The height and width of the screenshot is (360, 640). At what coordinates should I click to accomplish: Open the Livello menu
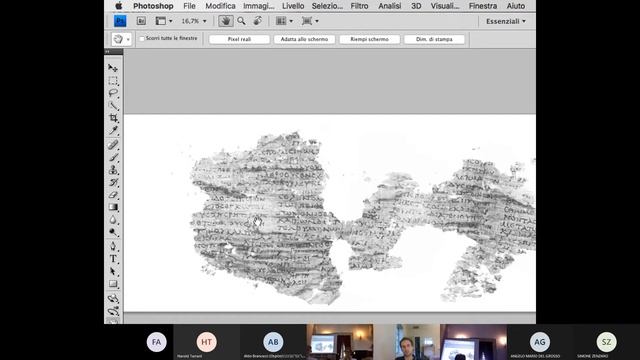click(x=293, y=6)
